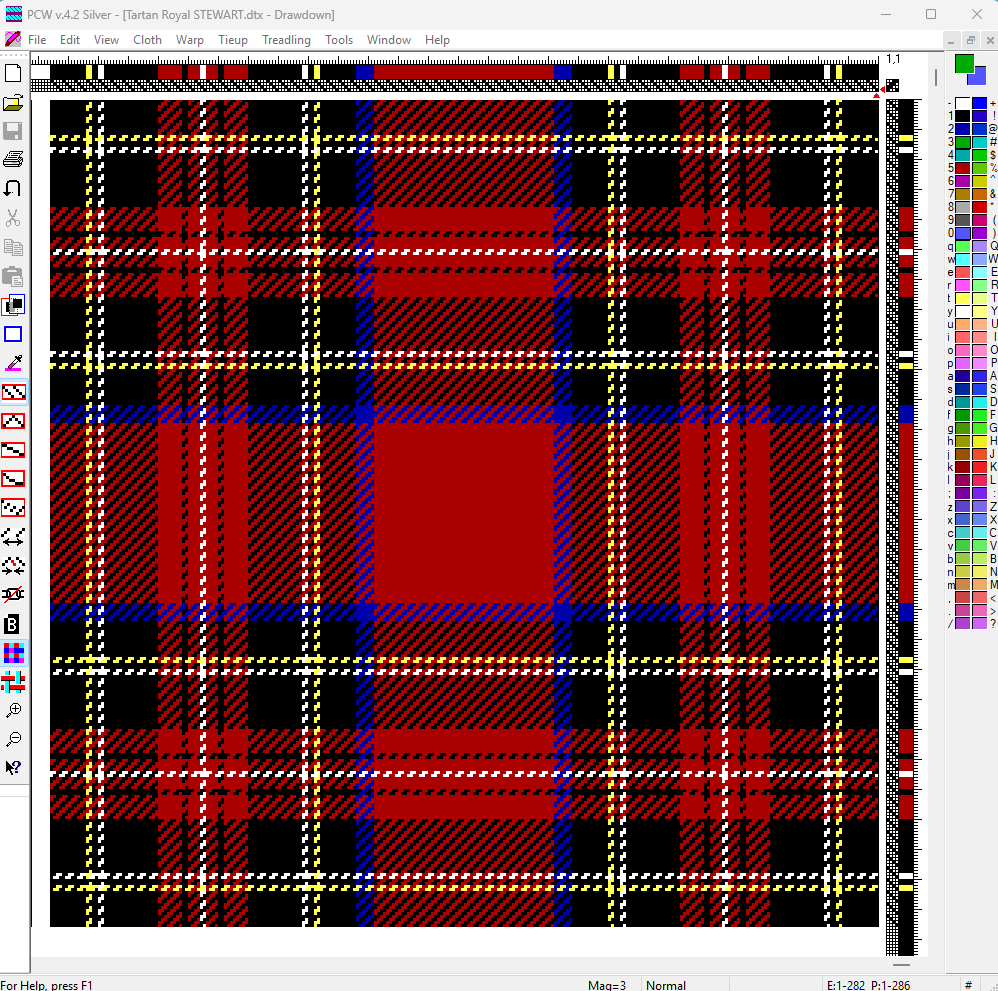The width and height of the screenshot is (998, 991).
Task: Open the Warp menu
Action: pyautogui.click(x=190, y=39)
